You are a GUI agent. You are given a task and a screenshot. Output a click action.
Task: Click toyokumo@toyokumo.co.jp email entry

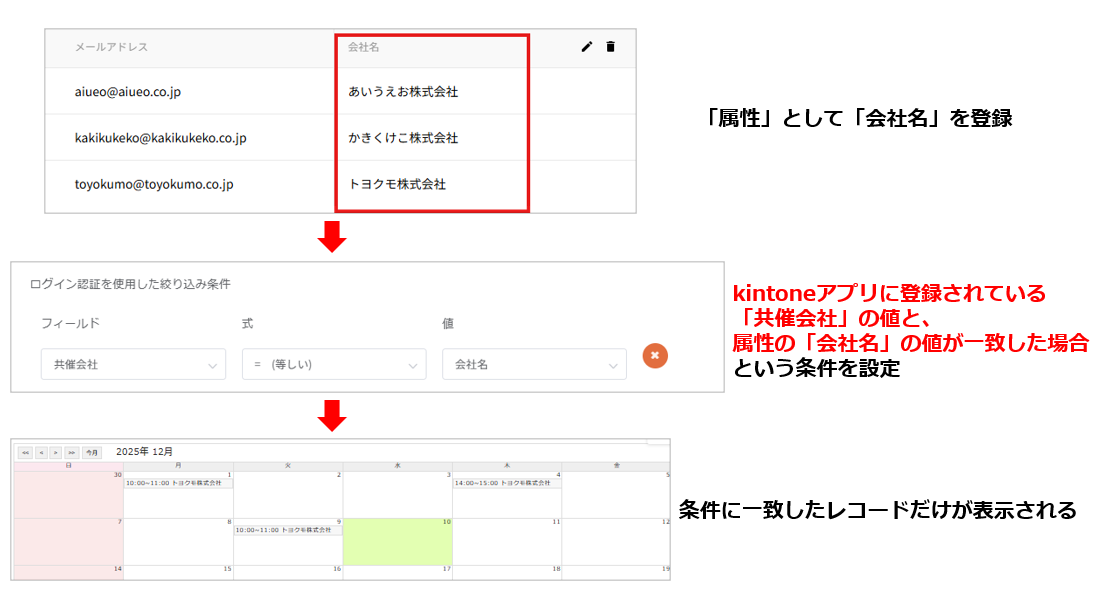point(153,185)
